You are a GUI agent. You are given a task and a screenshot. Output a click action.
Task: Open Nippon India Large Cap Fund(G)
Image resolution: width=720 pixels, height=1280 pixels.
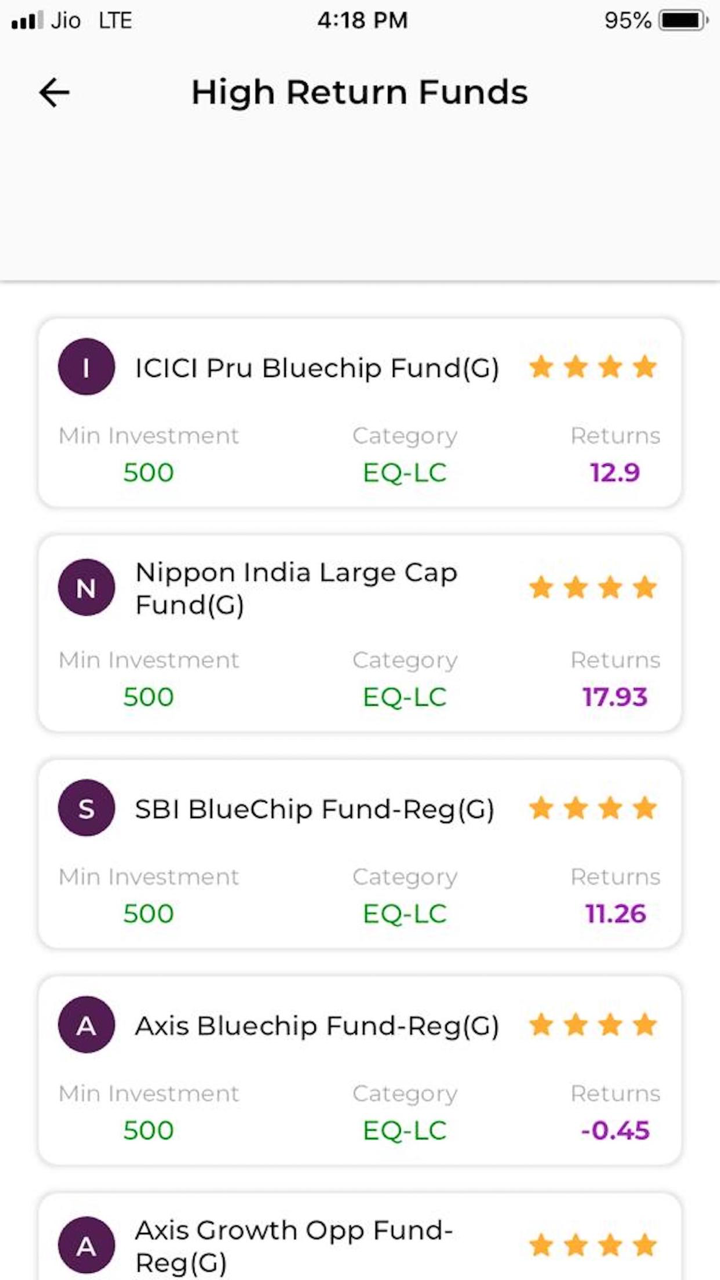click(296, 588)
